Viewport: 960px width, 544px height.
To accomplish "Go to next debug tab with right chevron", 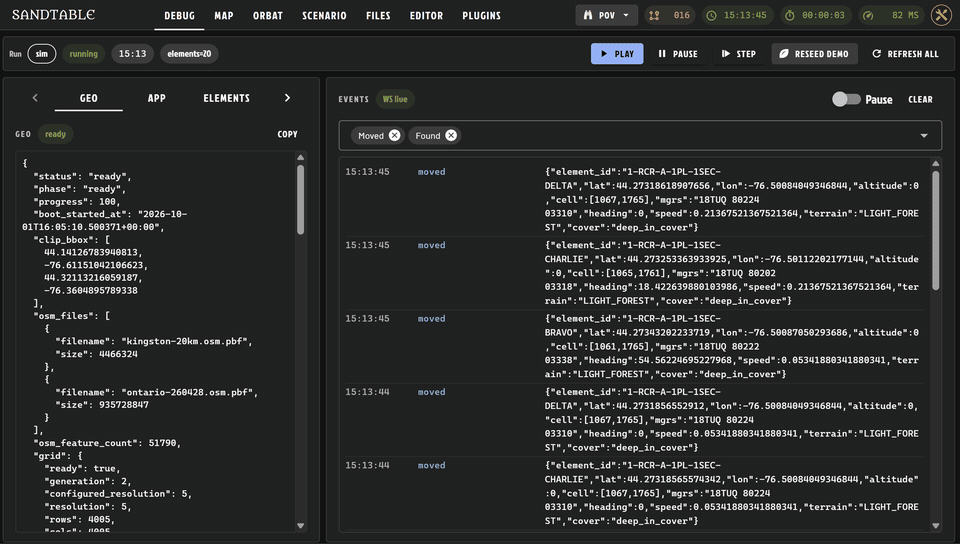I will [287, 98].
